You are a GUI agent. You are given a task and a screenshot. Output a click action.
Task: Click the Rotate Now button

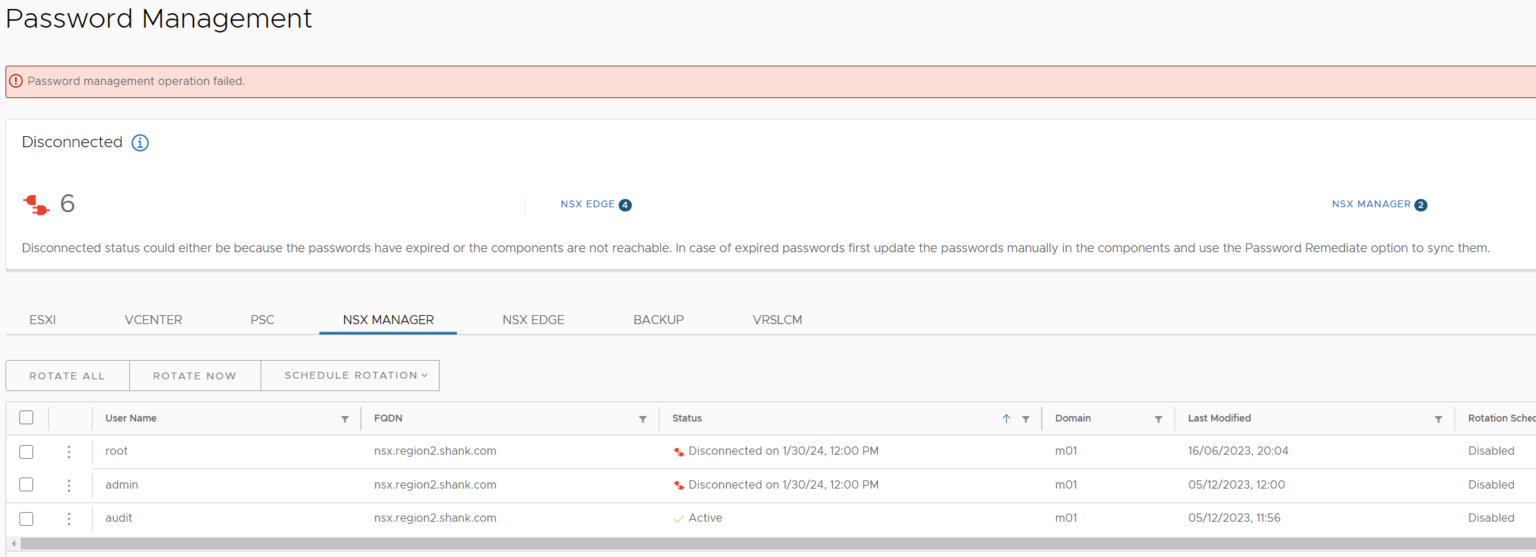(x=194, y=376)
